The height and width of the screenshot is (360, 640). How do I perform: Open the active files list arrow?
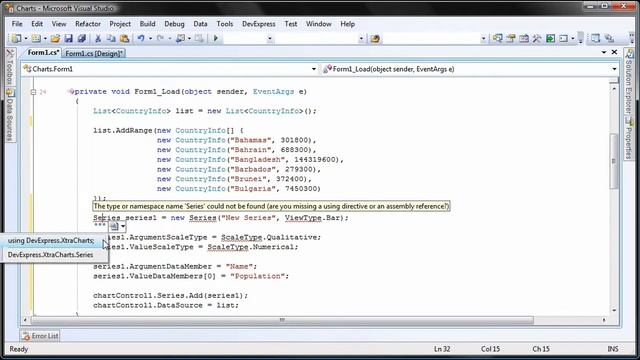604,52
